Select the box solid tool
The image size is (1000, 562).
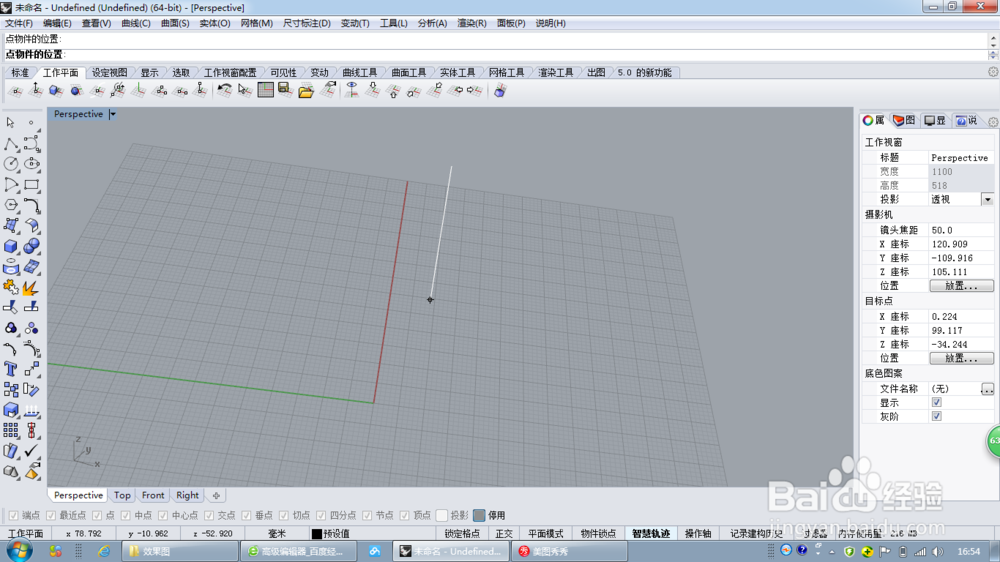[x=11, y=246]
